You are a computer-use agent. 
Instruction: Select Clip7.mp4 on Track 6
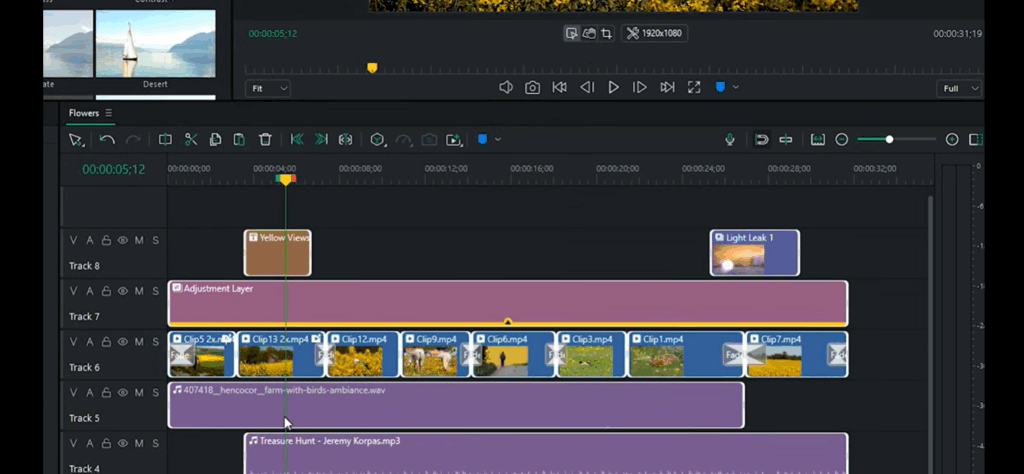[797, 355]
